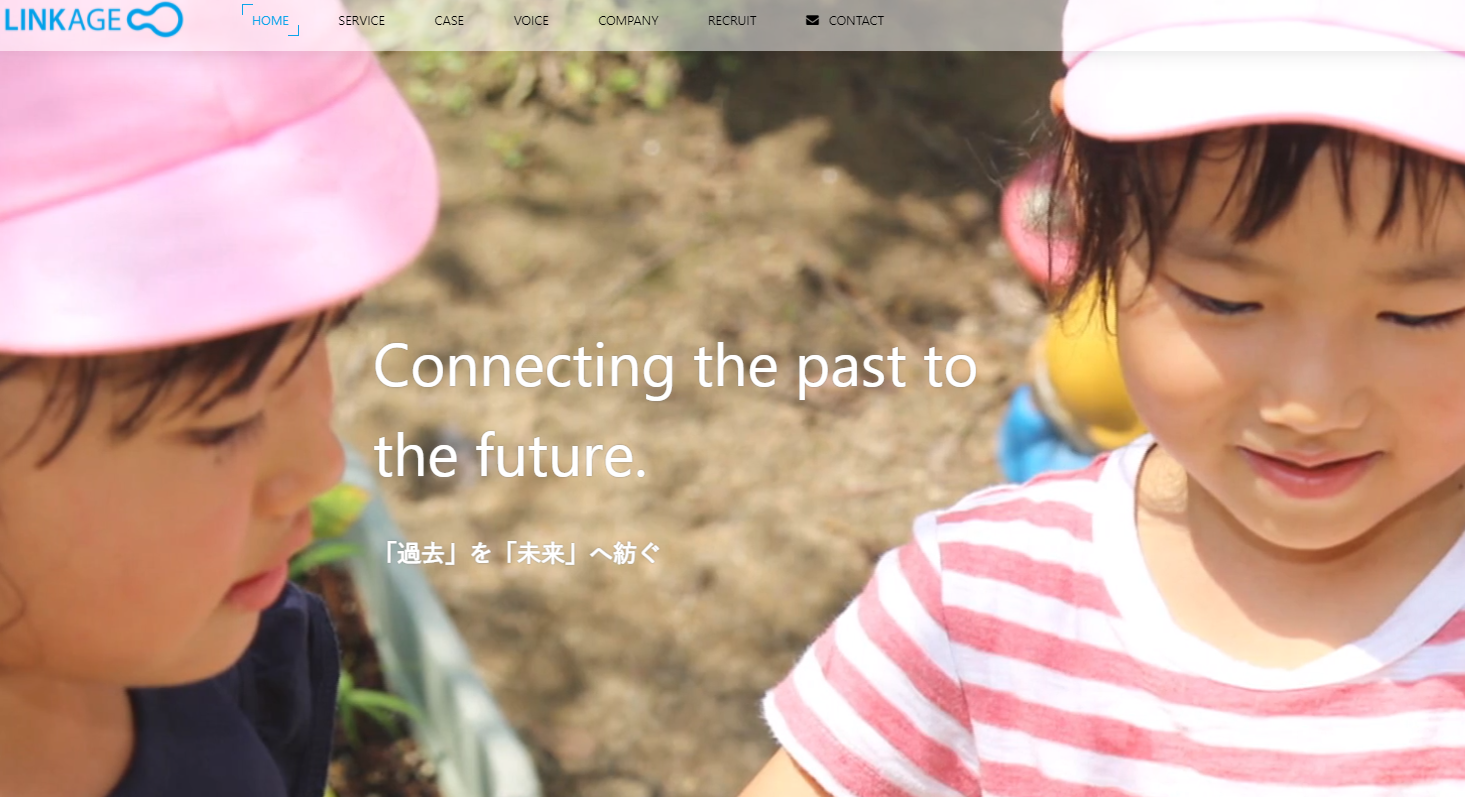Click the infinity loop logo symbol

[x=154, y=19]
